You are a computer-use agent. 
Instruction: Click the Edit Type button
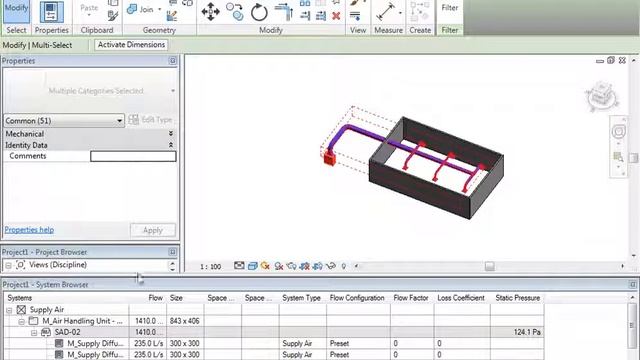[x=151, y=120]
